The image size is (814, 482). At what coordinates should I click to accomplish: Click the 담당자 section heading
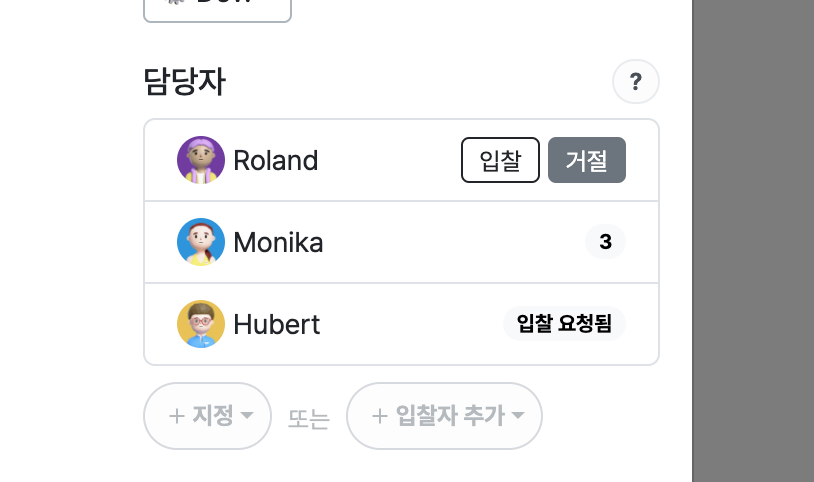point(184,82)
